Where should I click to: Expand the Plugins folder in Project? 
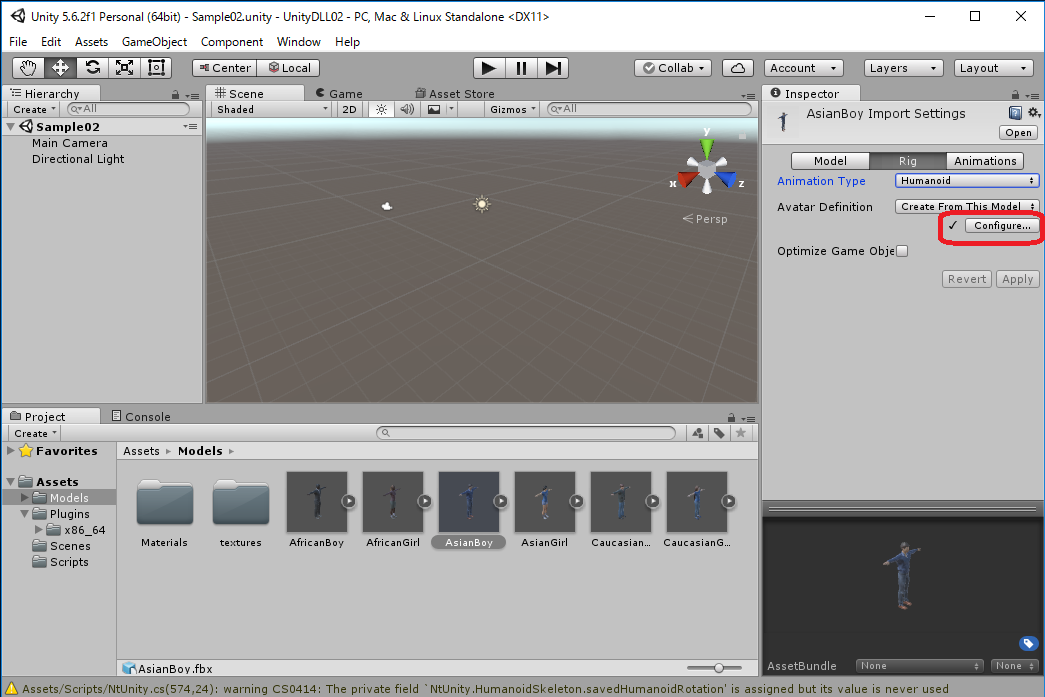pos(26,514)
